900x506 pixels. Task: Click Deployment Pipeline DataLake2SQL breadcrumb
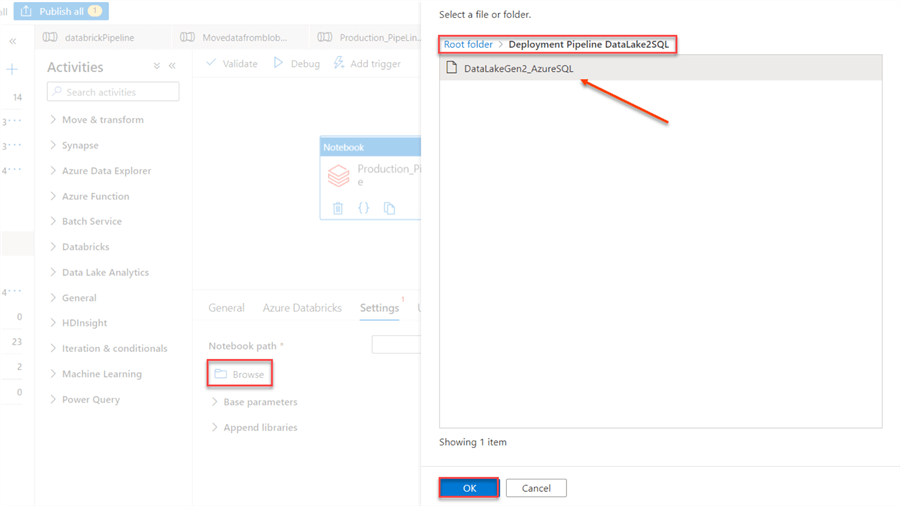point(588,44)
